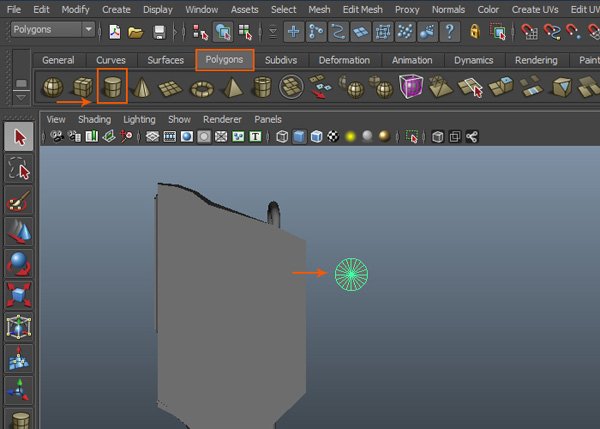Switch to the Deformation shelf tab

pyautogui.click(x=344, y=60)
